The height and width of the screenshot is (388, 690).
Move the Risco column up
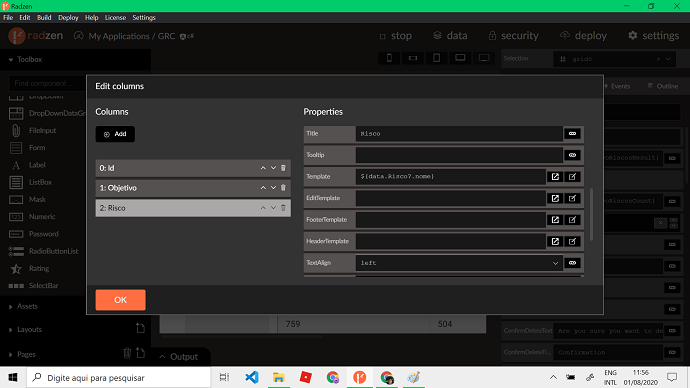(263, 208)
